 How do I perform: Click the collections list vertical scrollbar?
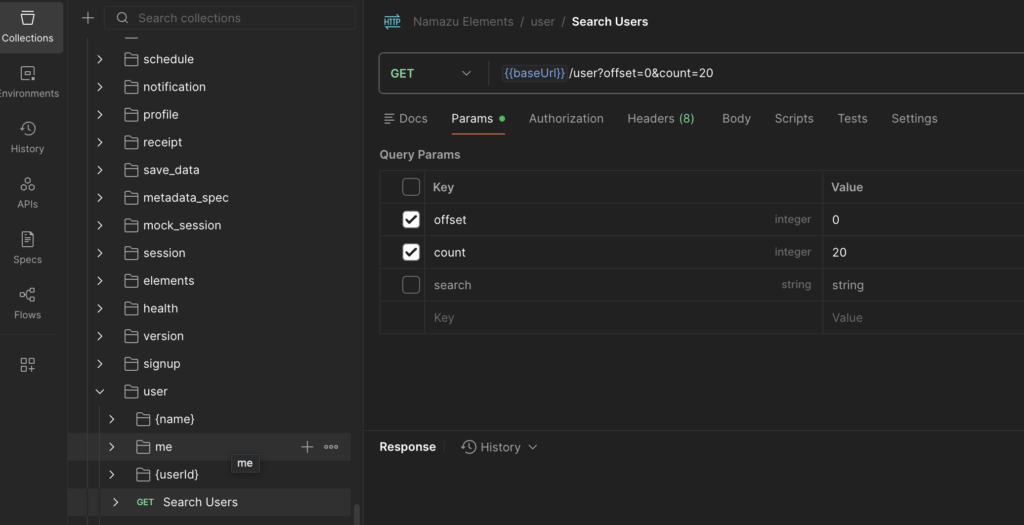coord(355,514)
